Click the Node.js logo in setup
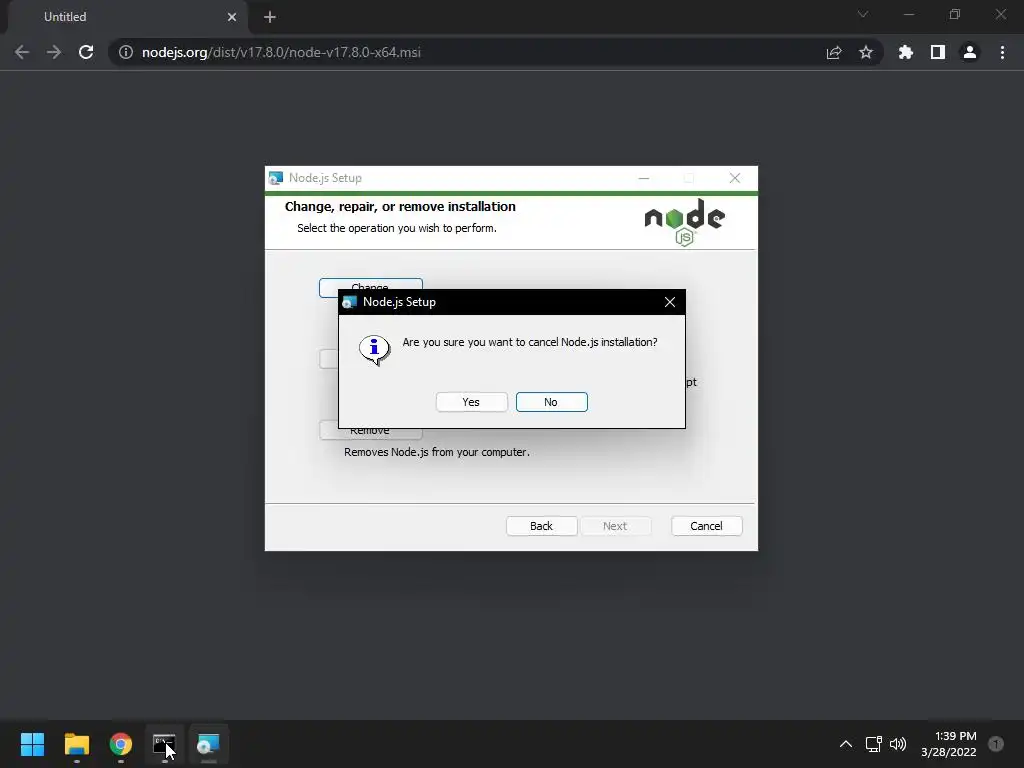The image size is (1024, 768). click(684, 222)
